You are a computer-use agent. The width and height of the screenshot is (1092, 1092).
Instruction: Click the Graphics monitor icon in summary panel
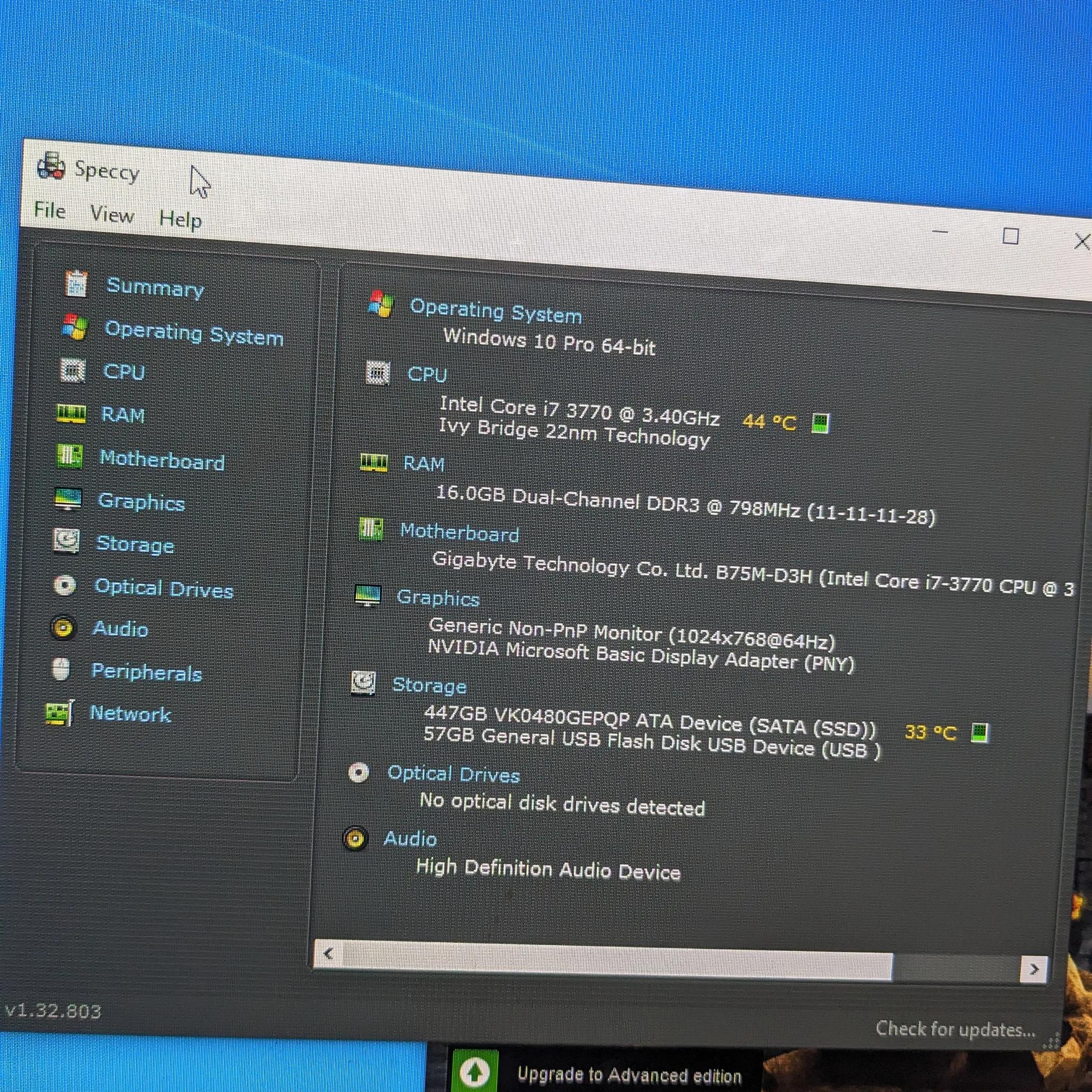368,595
